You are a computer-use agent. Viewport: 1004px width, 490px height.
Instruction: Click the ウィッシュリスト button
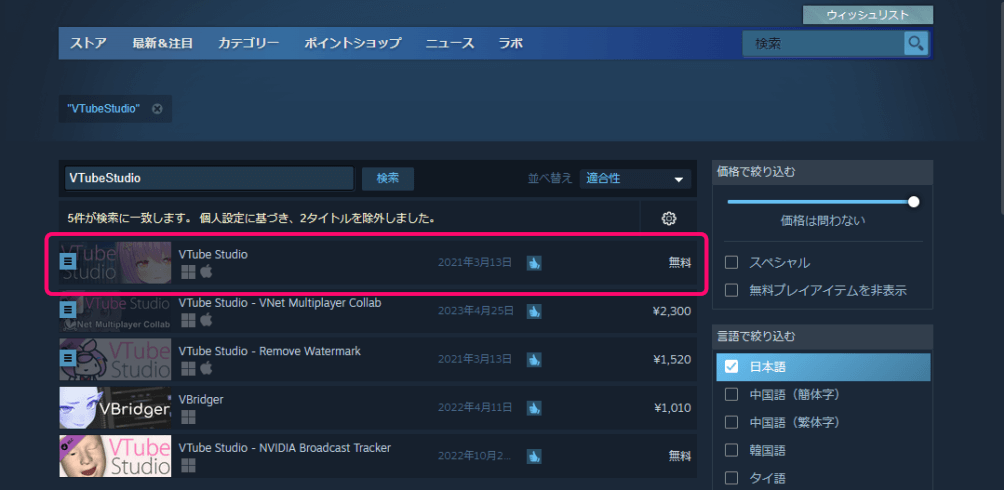pyautogui.click(x=868, y=15)
